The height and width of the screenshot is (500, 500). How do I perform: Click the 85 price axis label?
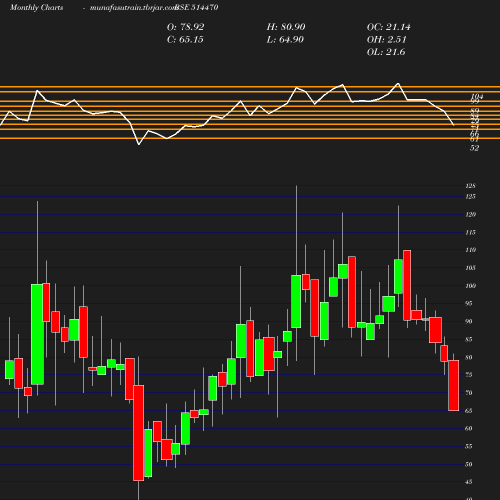pos(469,340)
